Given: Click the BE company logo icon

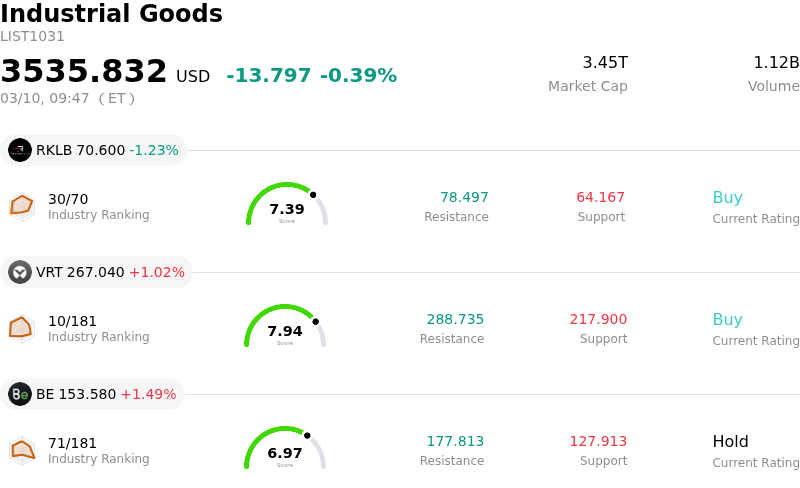Looking at the screenshot, I should 20,394.
